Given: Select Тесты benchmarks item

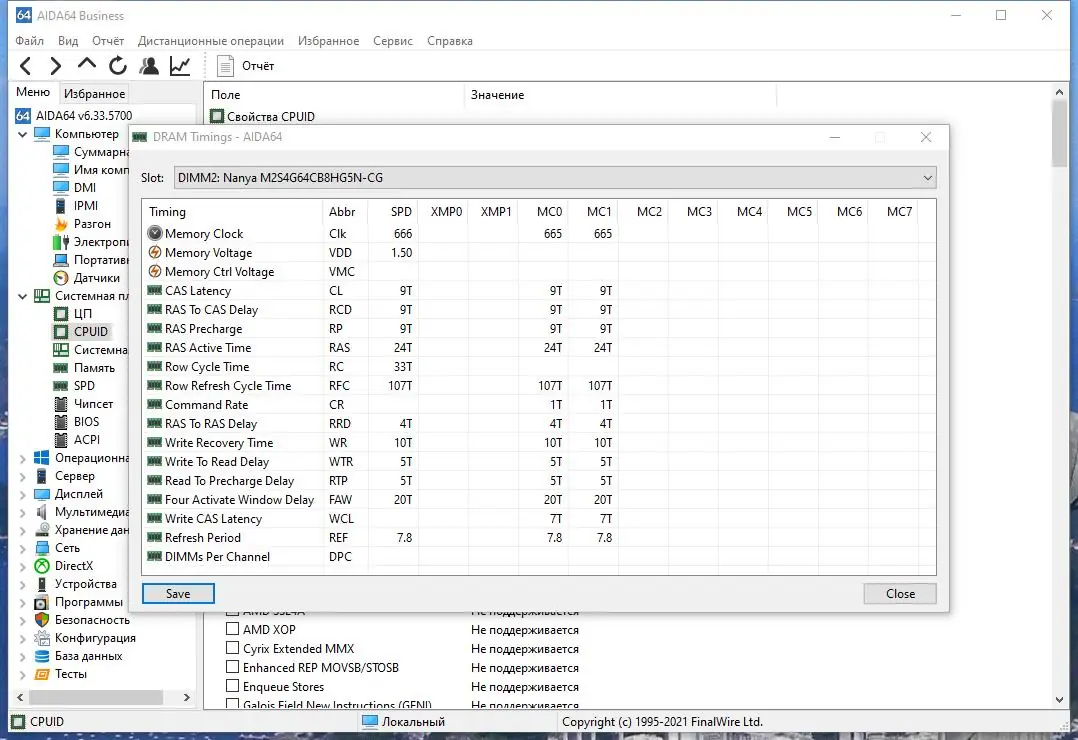Looking at the screenshot, I should [x=71, y=674].
